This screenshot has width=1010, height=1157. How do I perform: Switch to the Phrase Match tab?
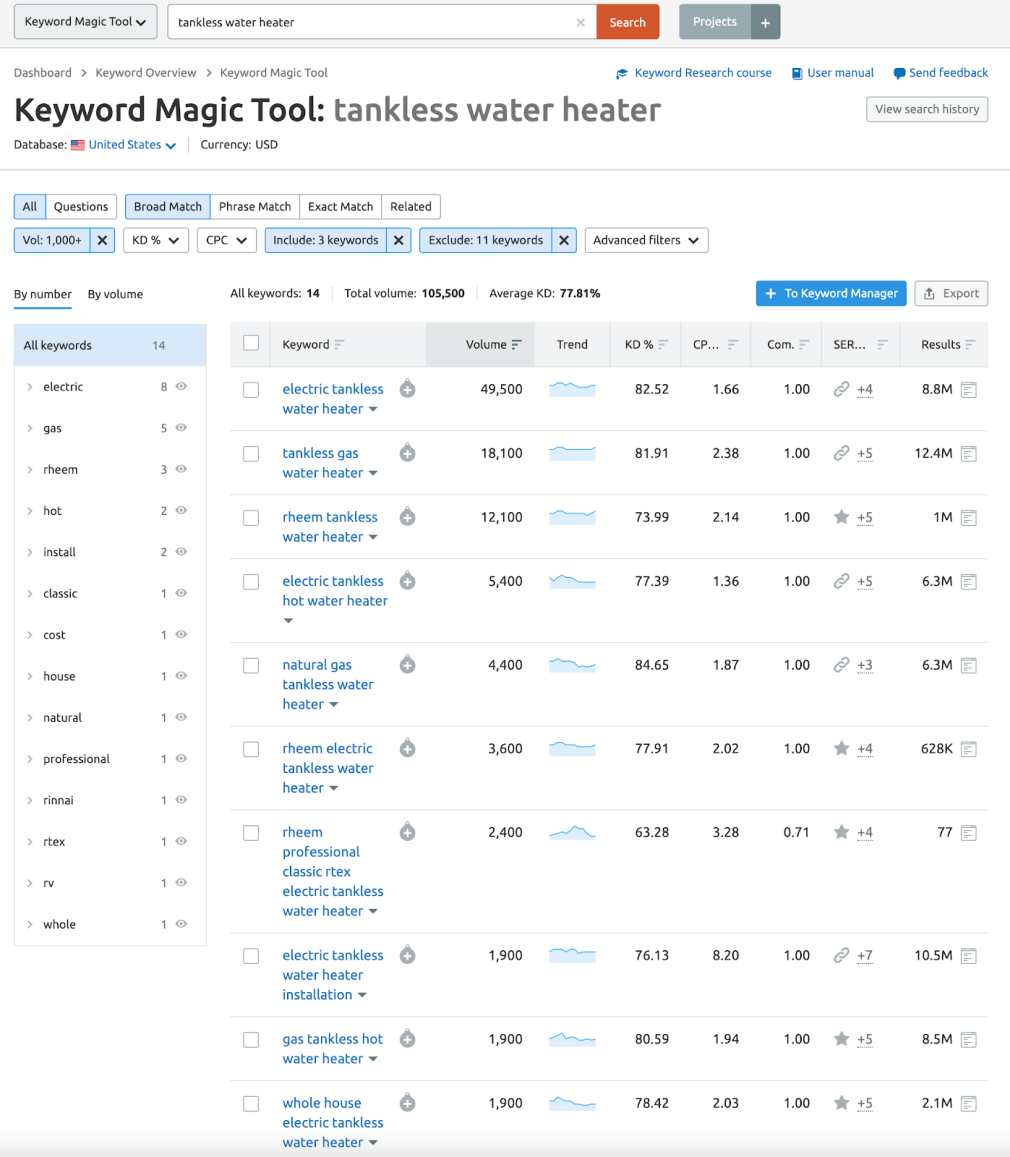254,206
